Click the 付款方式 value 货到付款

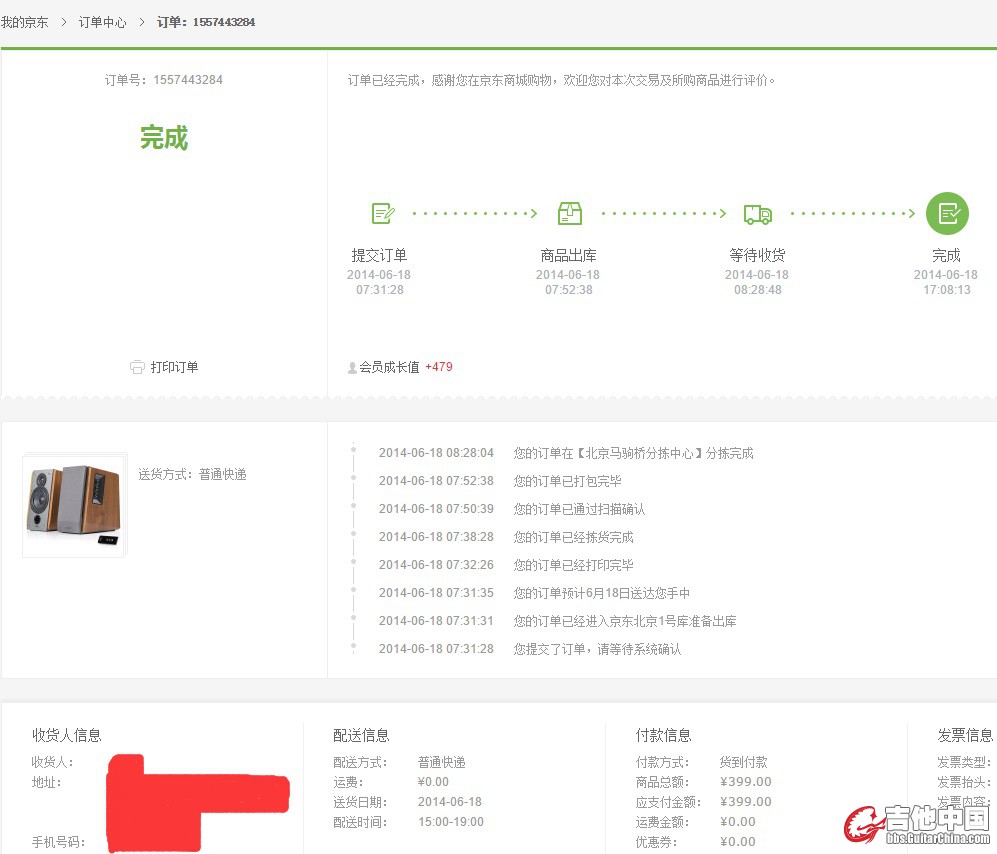click(x=743, y=762)
